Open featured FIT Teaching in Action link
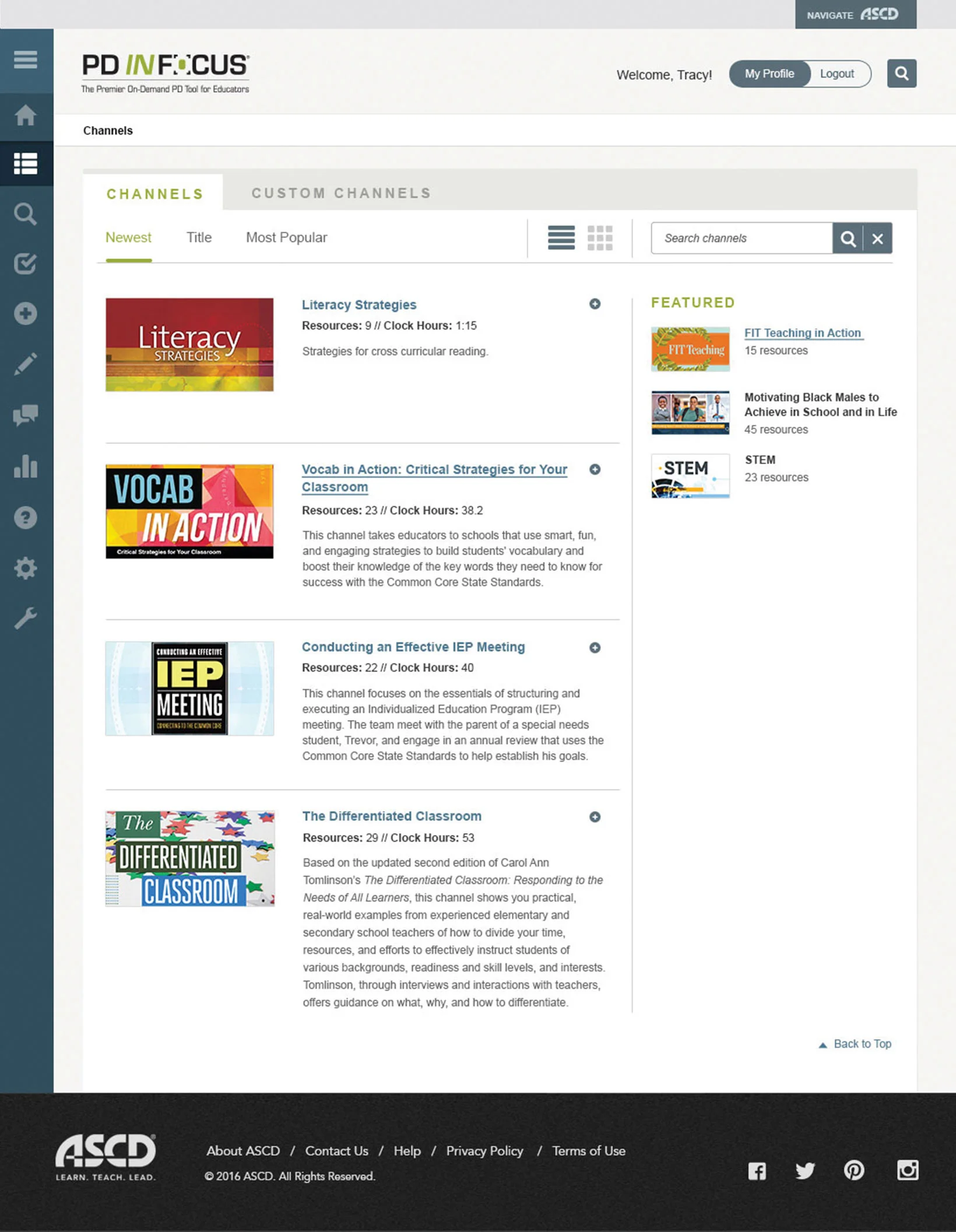 (803, 333)
